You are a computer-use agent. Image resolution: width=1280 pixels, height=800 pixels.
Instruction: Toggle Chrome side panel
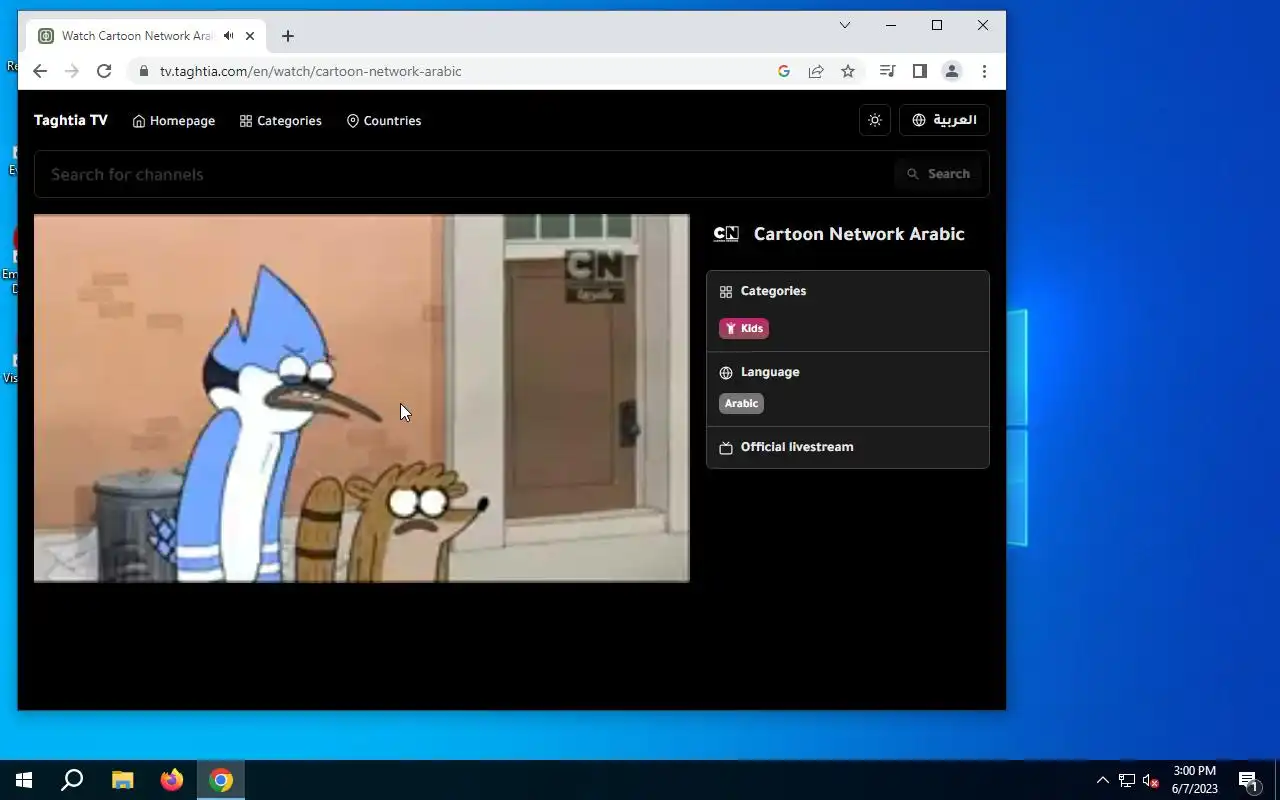[x=920, y=71]
